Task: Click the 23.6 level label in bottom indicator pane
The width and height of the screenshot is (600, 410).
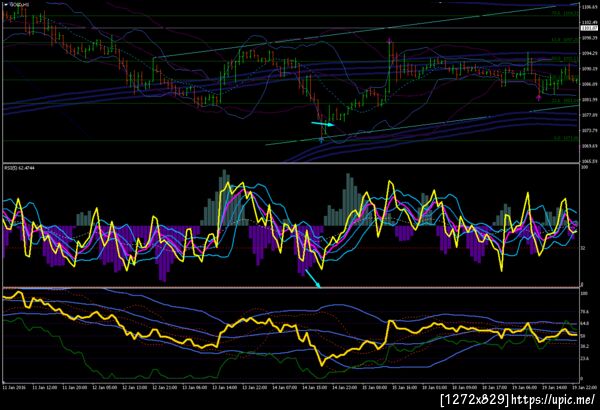Action: click(584, 358)
